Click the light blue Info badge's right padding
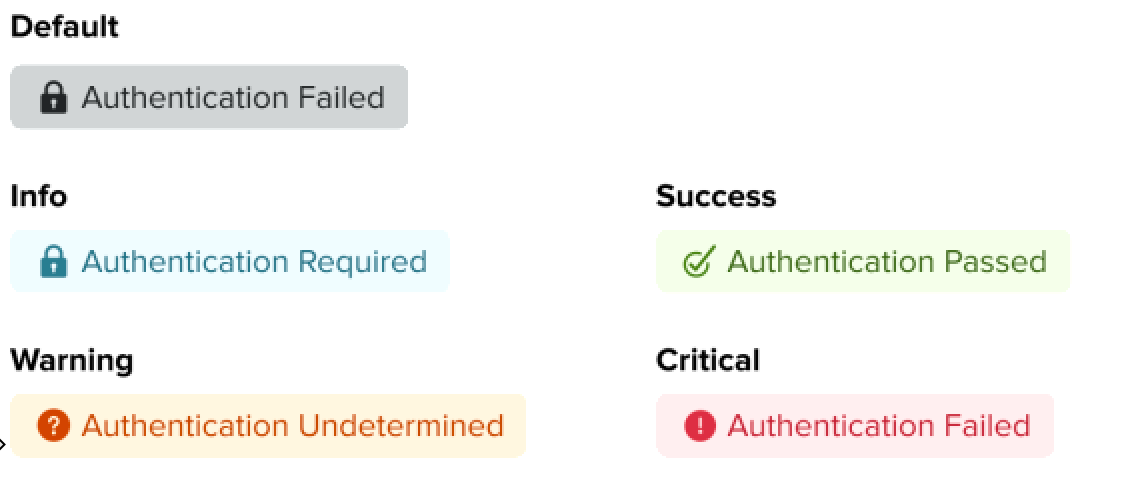Image resolution: width=1122 pixels, height=480 pixels. tap(439, 262)
